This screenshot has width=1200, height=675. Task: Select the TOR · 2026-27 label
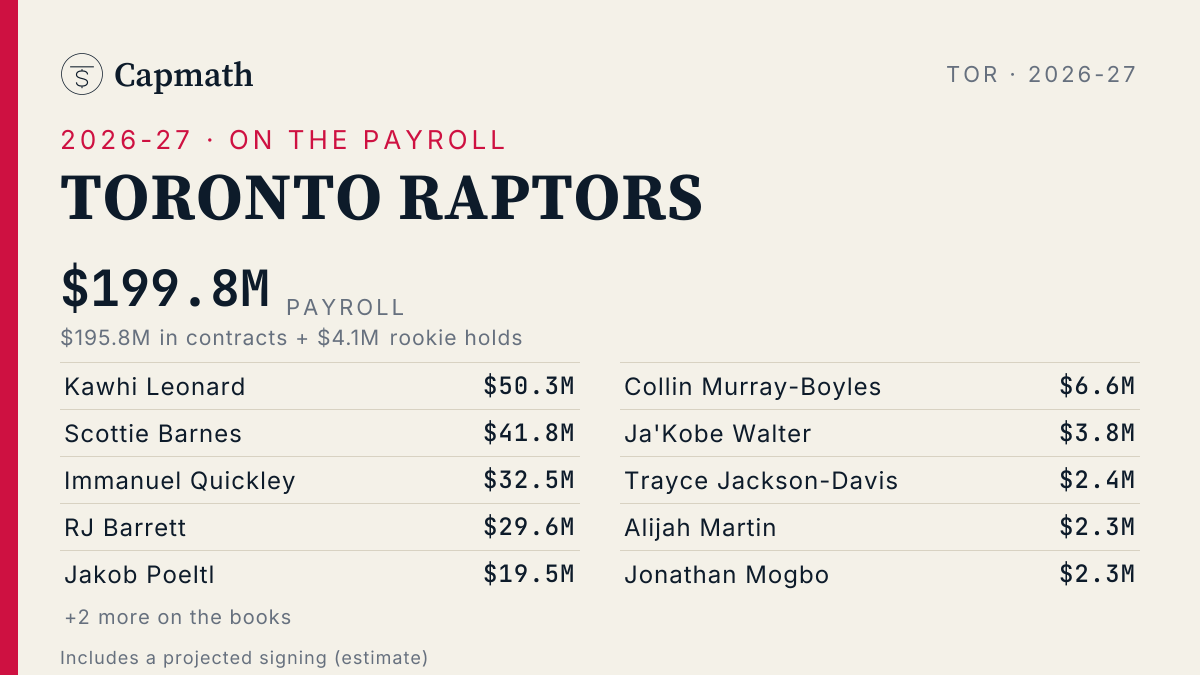click(x=1042, y=74)
